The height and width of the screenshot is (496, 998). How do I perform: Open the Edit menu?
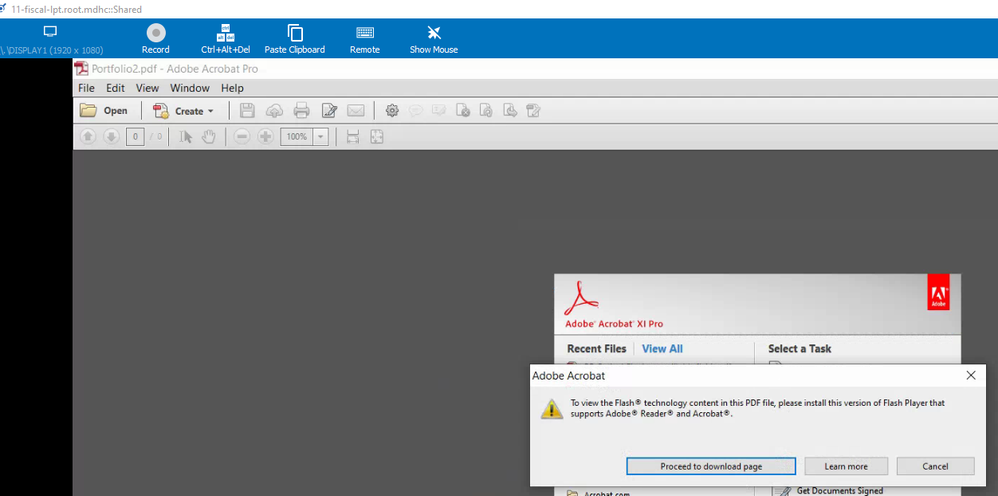tap(115, 88)
